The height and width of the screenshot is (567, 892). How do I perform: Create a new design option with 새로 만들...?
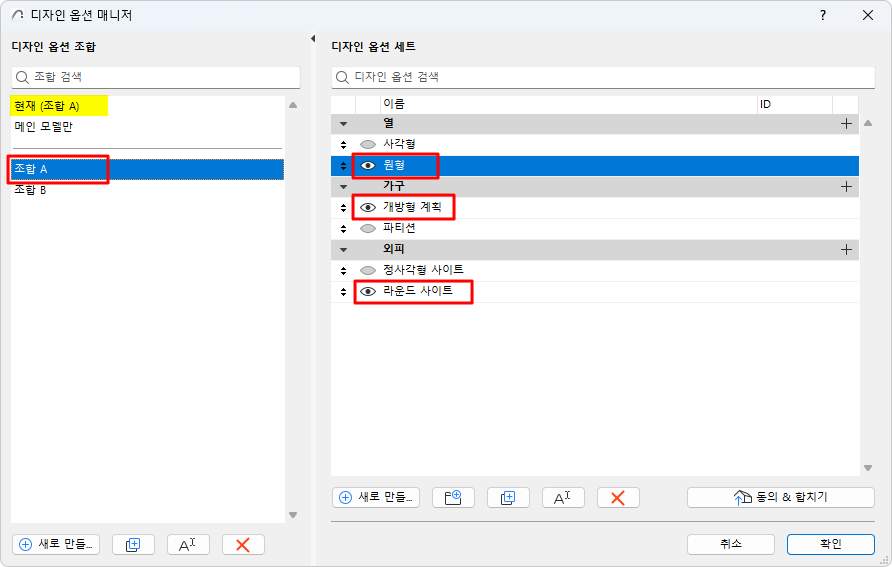pyautogui.click(x=376, y=498)
